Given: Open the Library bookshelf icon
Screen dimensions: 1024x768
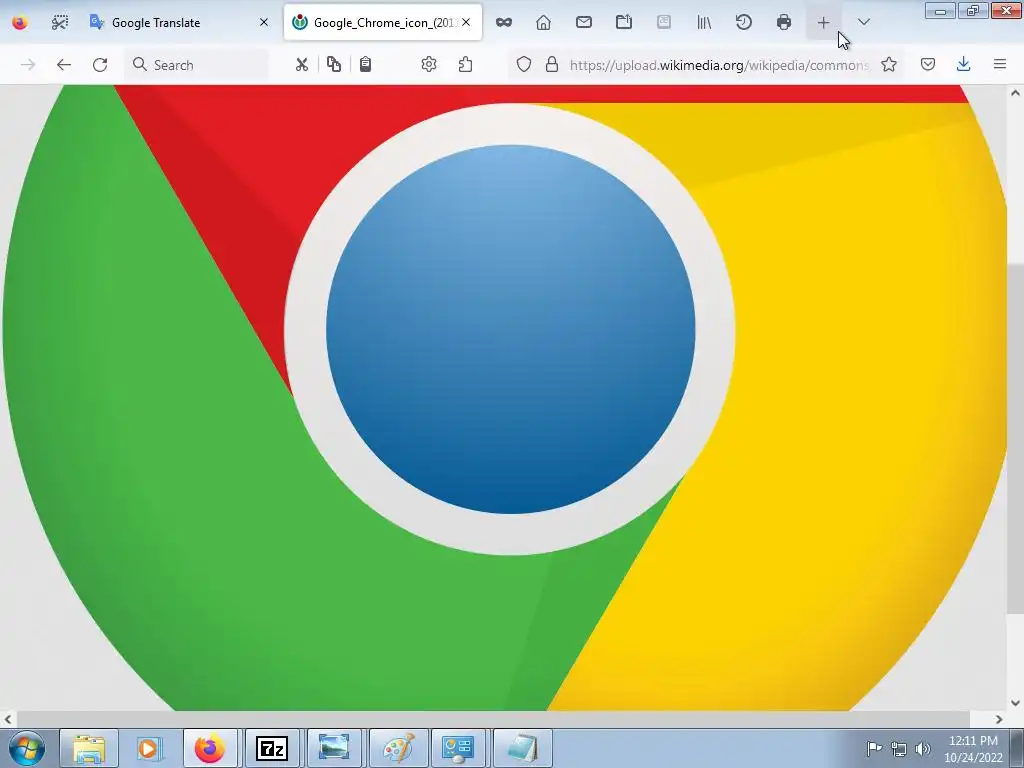Looking at the screenshot, I should click(x=704, y=23).
